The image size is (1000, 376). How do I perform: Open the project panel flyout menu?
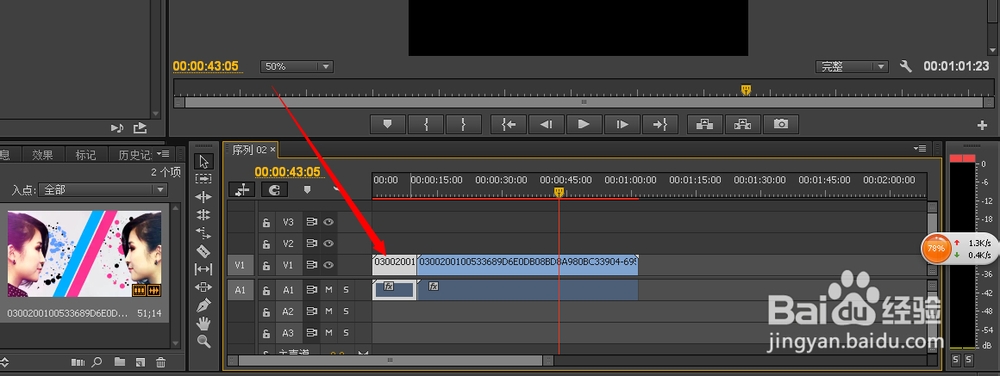click(x=163, y=154)
